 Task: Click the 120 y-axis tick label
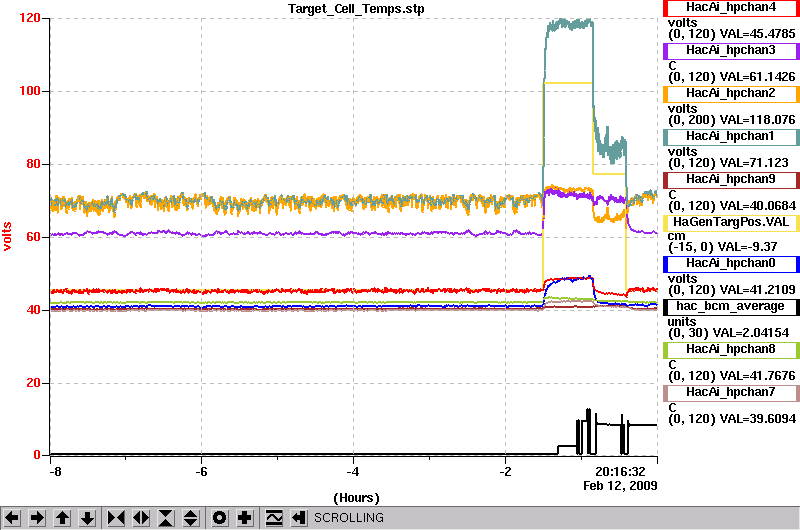tap(30, 18)
